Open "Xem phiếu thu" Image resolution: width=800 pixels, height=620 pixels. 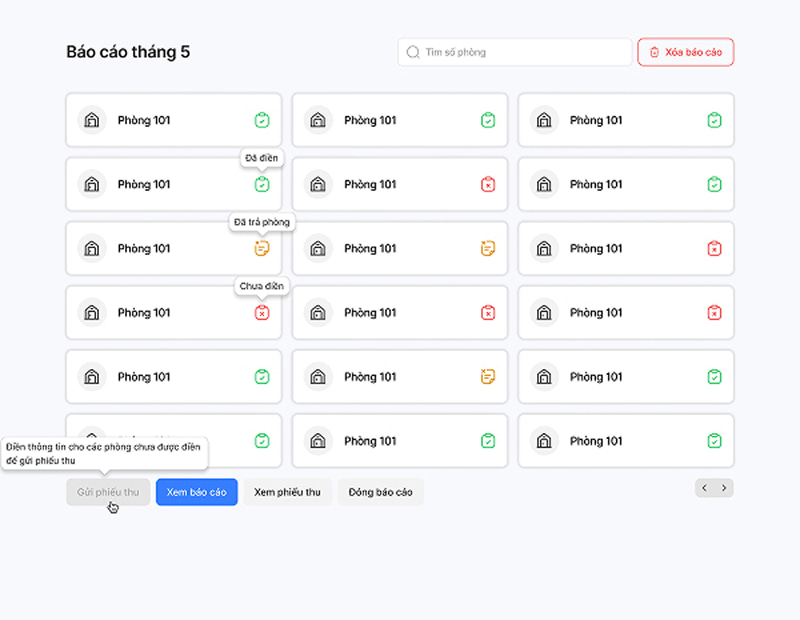point(287,492)
